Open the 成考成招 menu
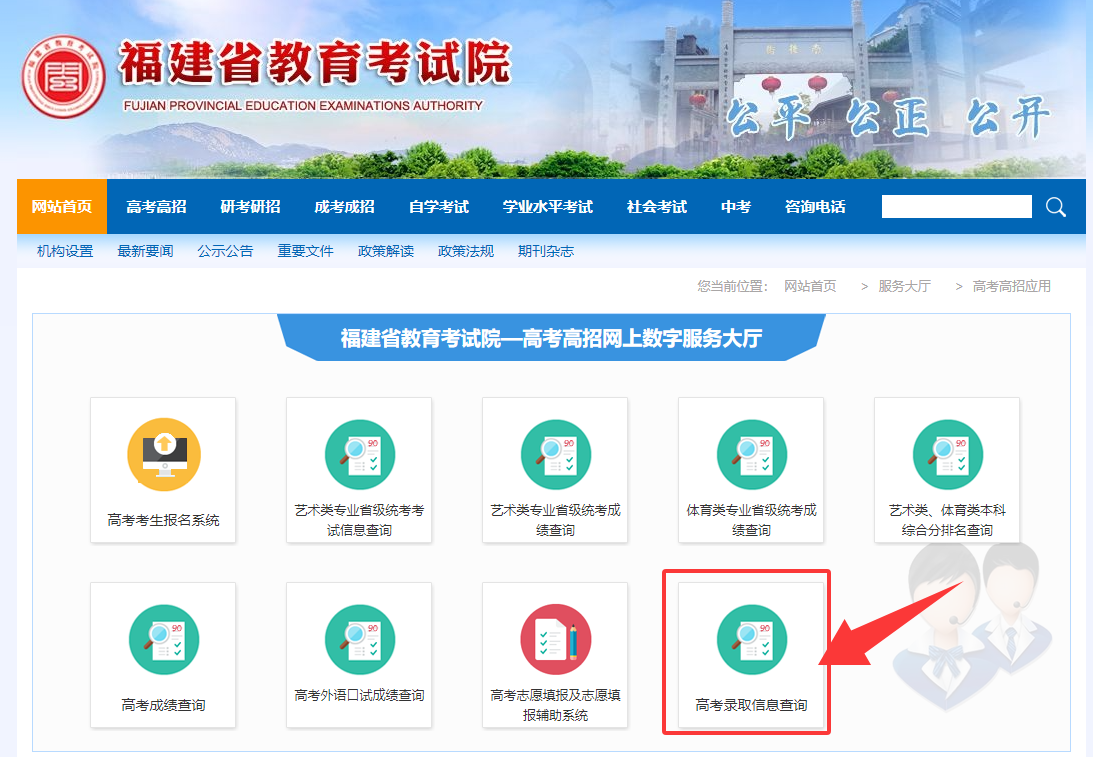 pos(344,206)
